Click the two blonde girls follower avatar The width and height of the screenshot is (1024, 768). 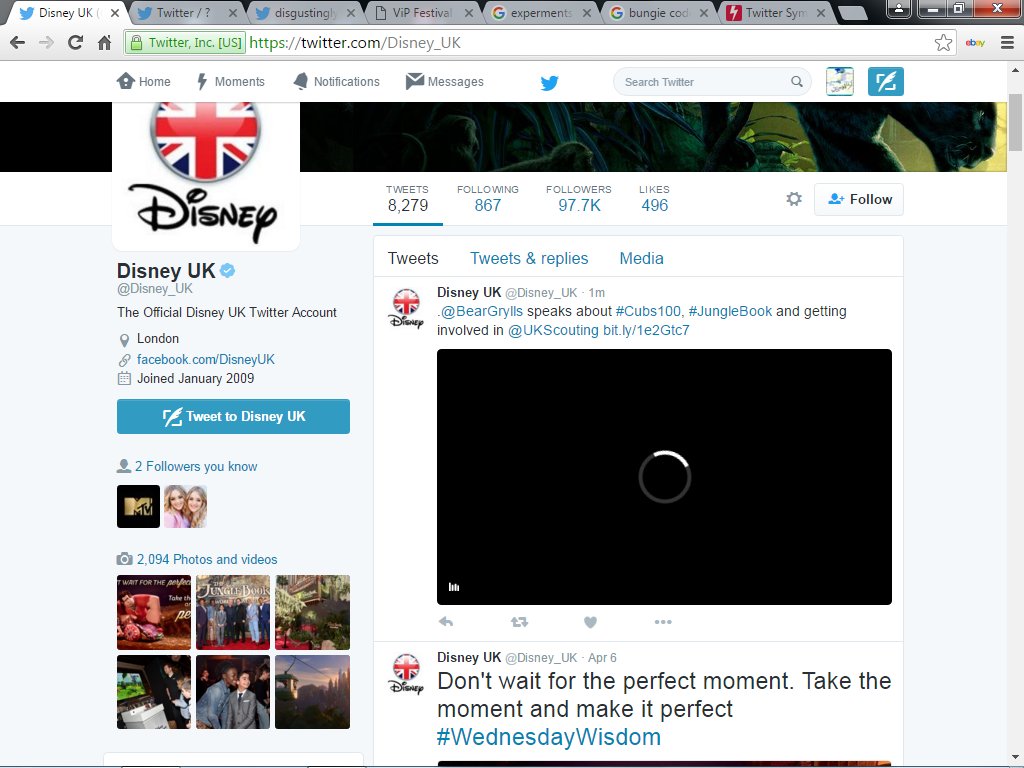tap(185, 506)
